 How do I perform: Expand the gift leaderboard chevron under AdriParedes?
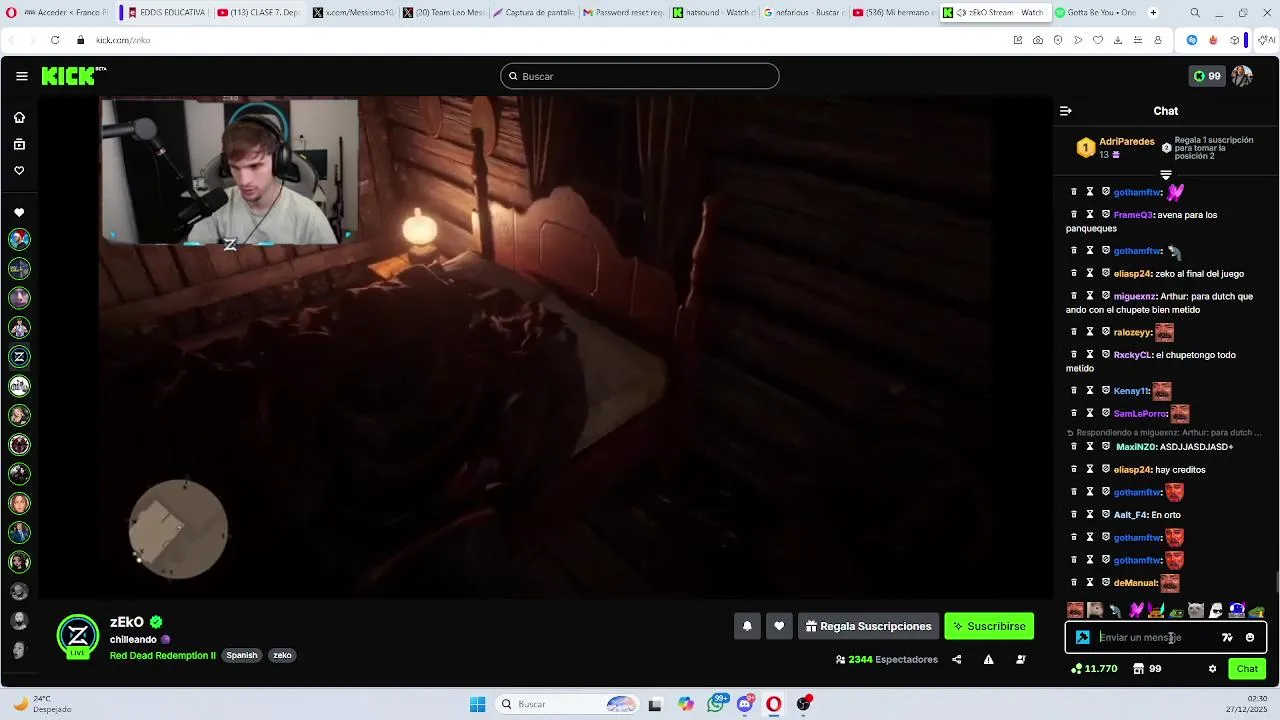tap(1166, 175)
